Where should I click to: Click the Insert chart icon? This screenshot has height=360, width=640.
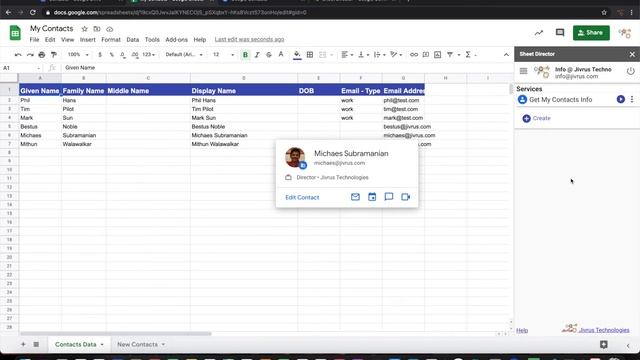tap(438, 55)
